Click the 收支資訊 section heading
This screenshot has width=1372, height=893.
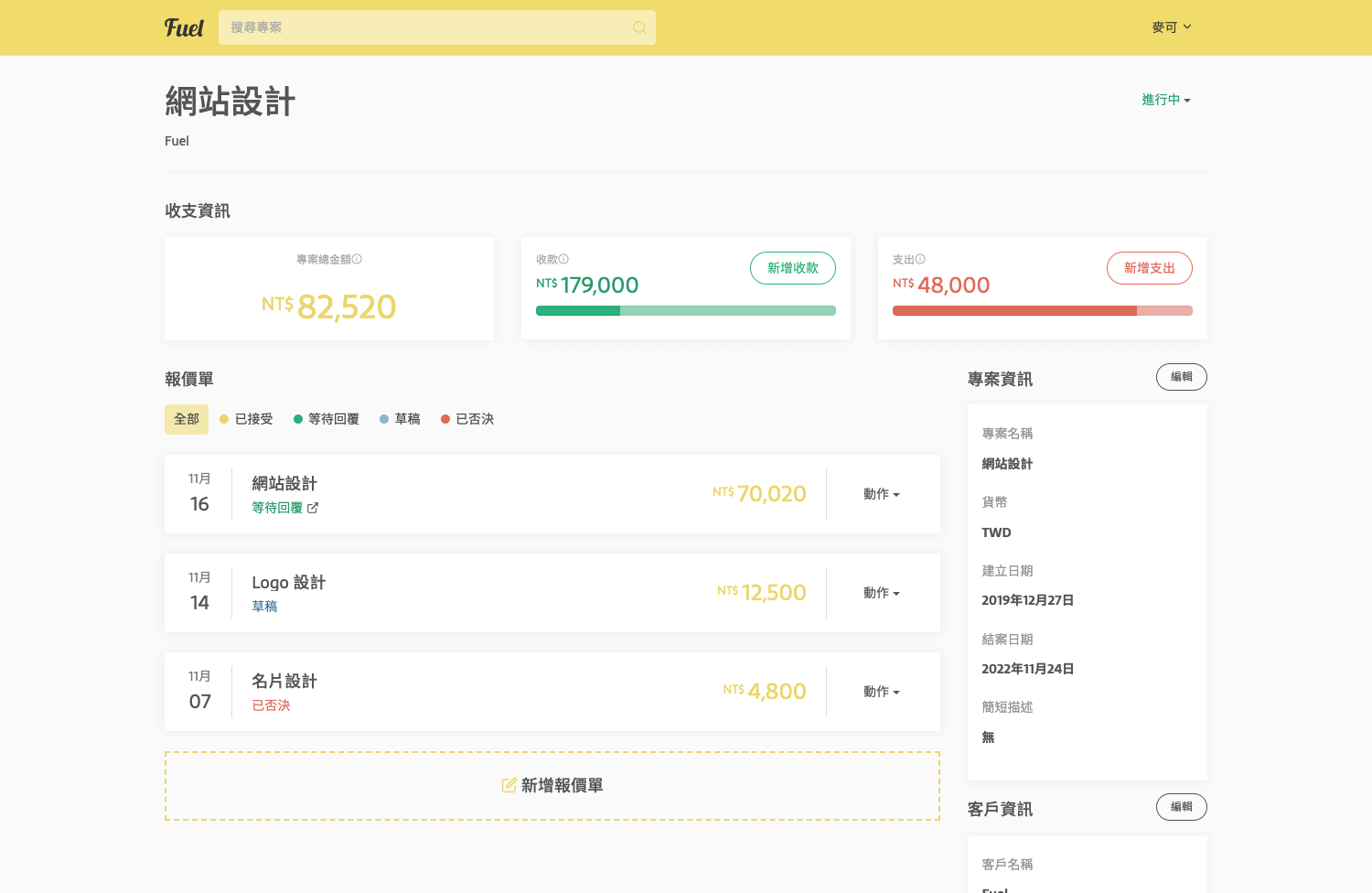(198, 210)
